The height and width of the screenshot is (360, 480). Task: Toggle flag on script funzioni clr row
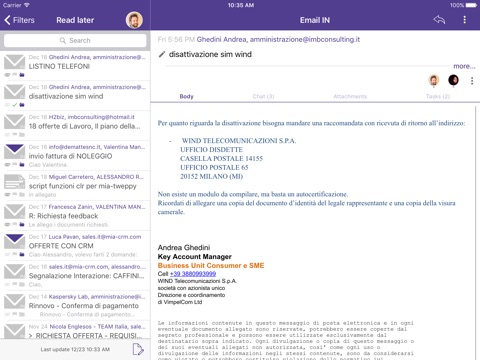tap(15, 195)
